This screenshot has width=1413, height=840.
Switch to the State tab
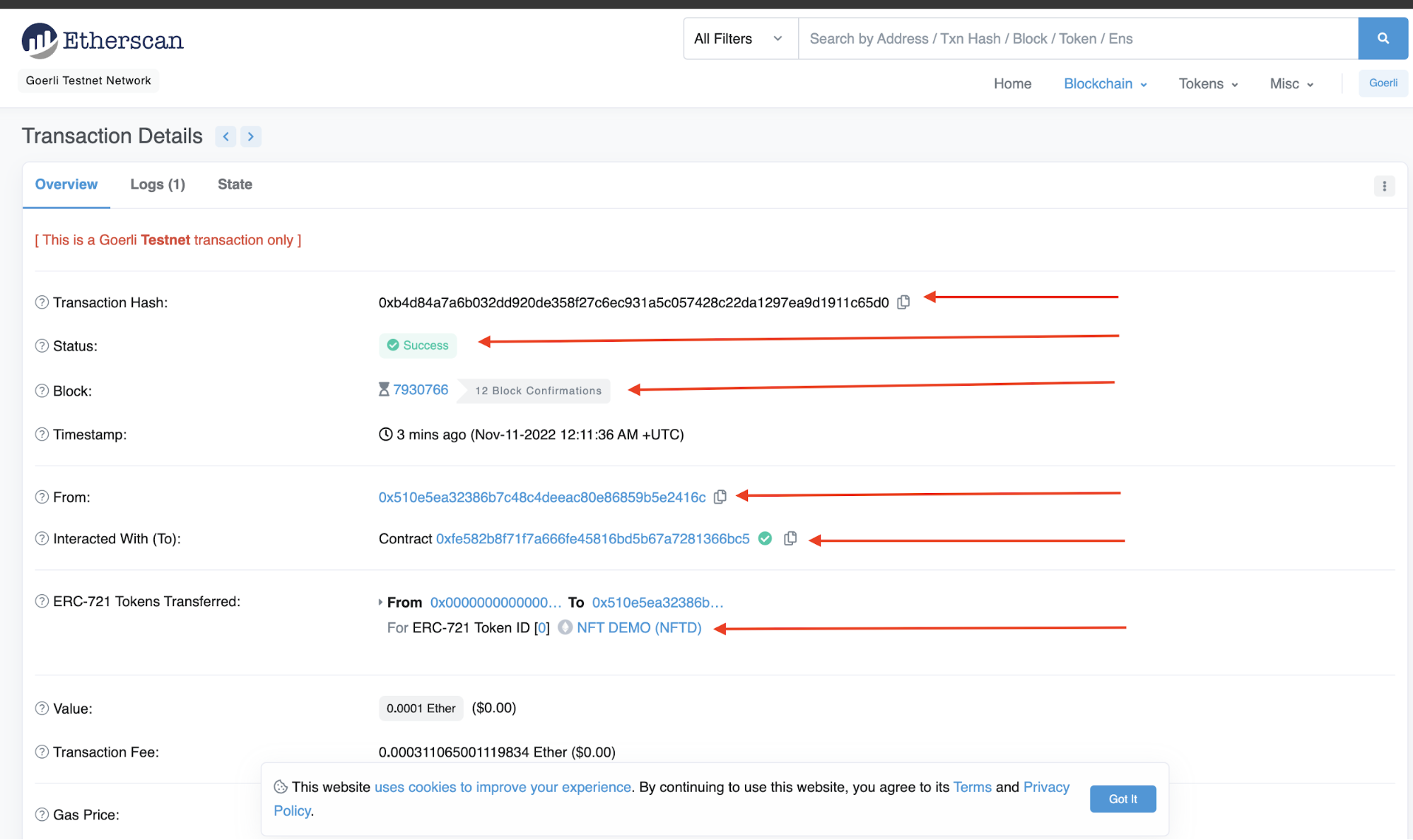[x=235, y=184]
